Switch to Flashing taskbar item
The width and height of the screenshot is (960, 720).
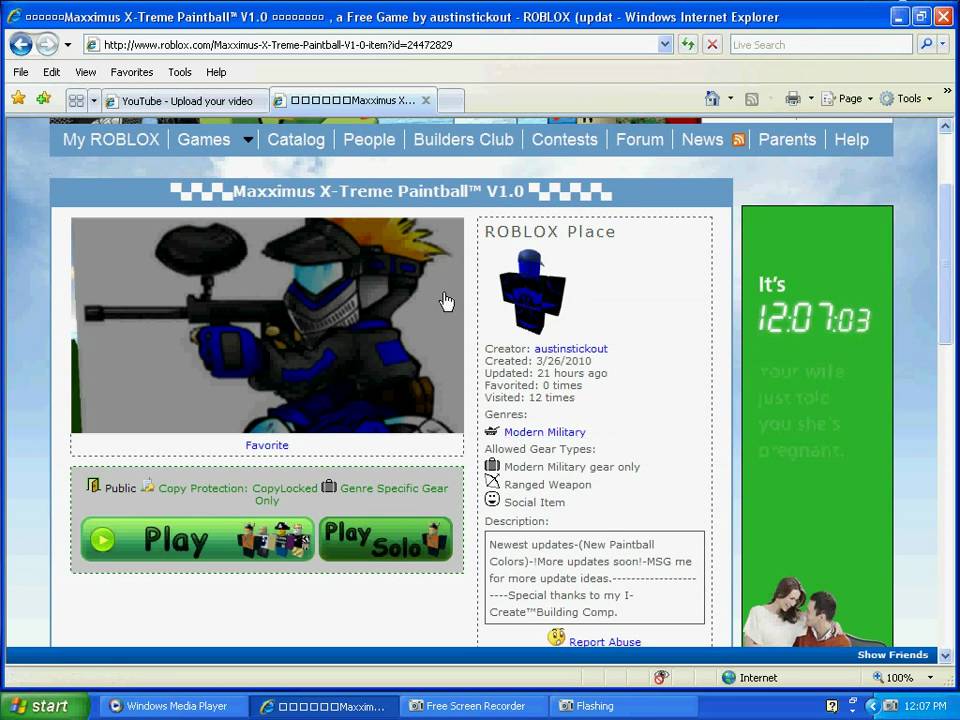[623, 706]
